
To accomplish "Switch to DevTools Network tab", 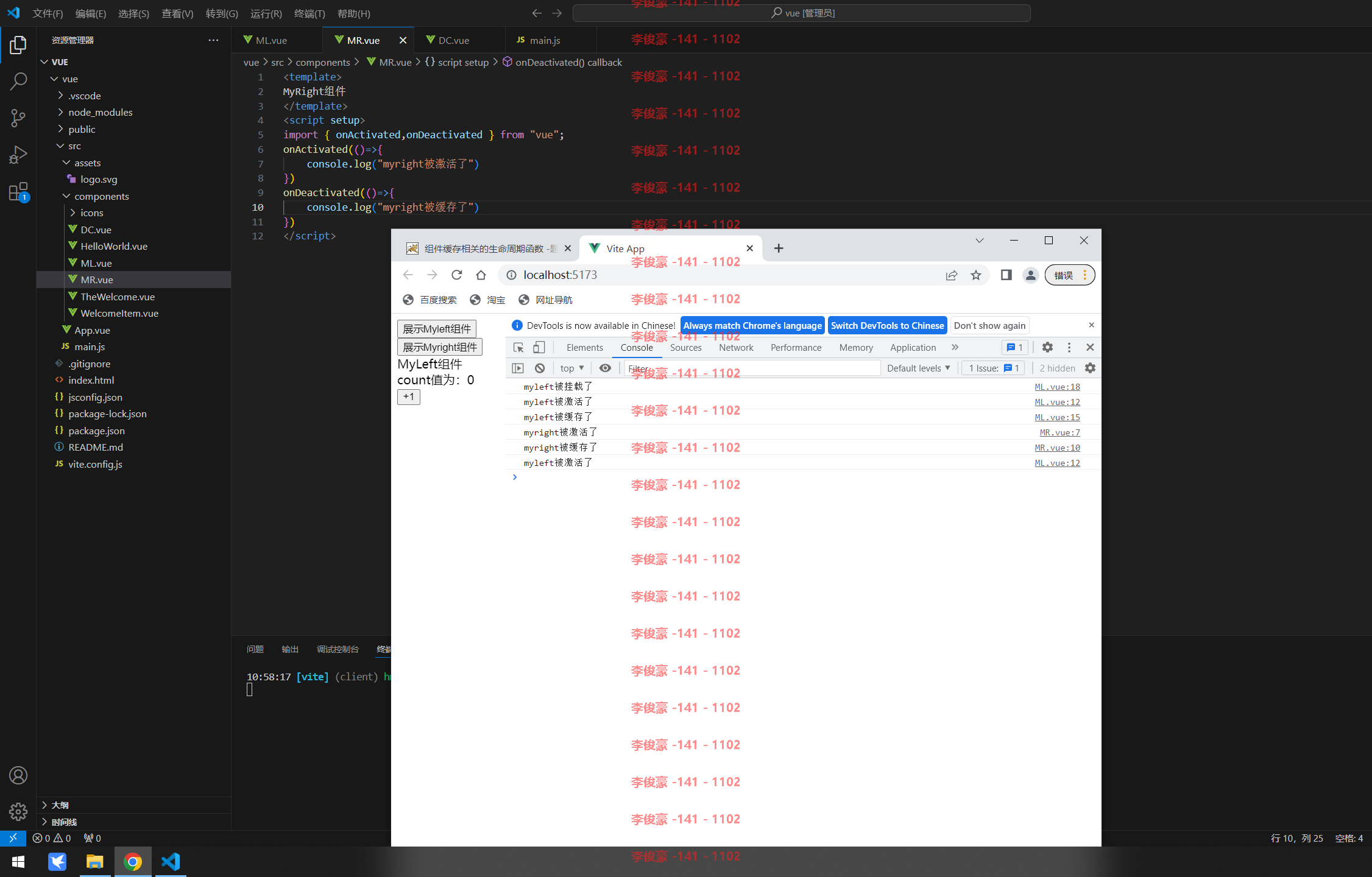I will 736,347.
